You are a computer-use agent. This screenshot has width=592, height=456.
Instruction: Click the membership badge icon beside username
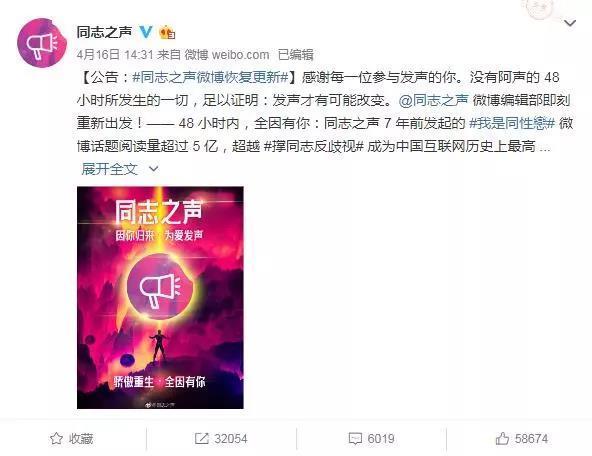167,32
